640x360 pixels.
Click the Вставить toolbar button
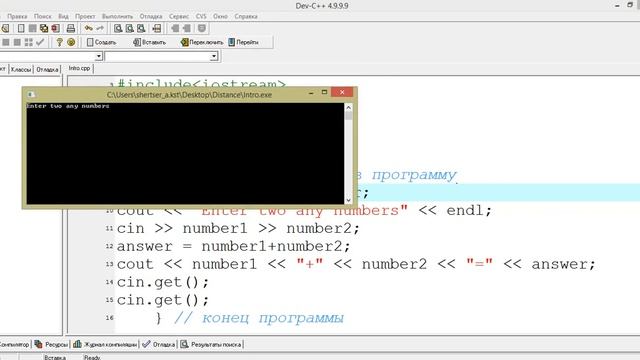[x=149, y=42]
